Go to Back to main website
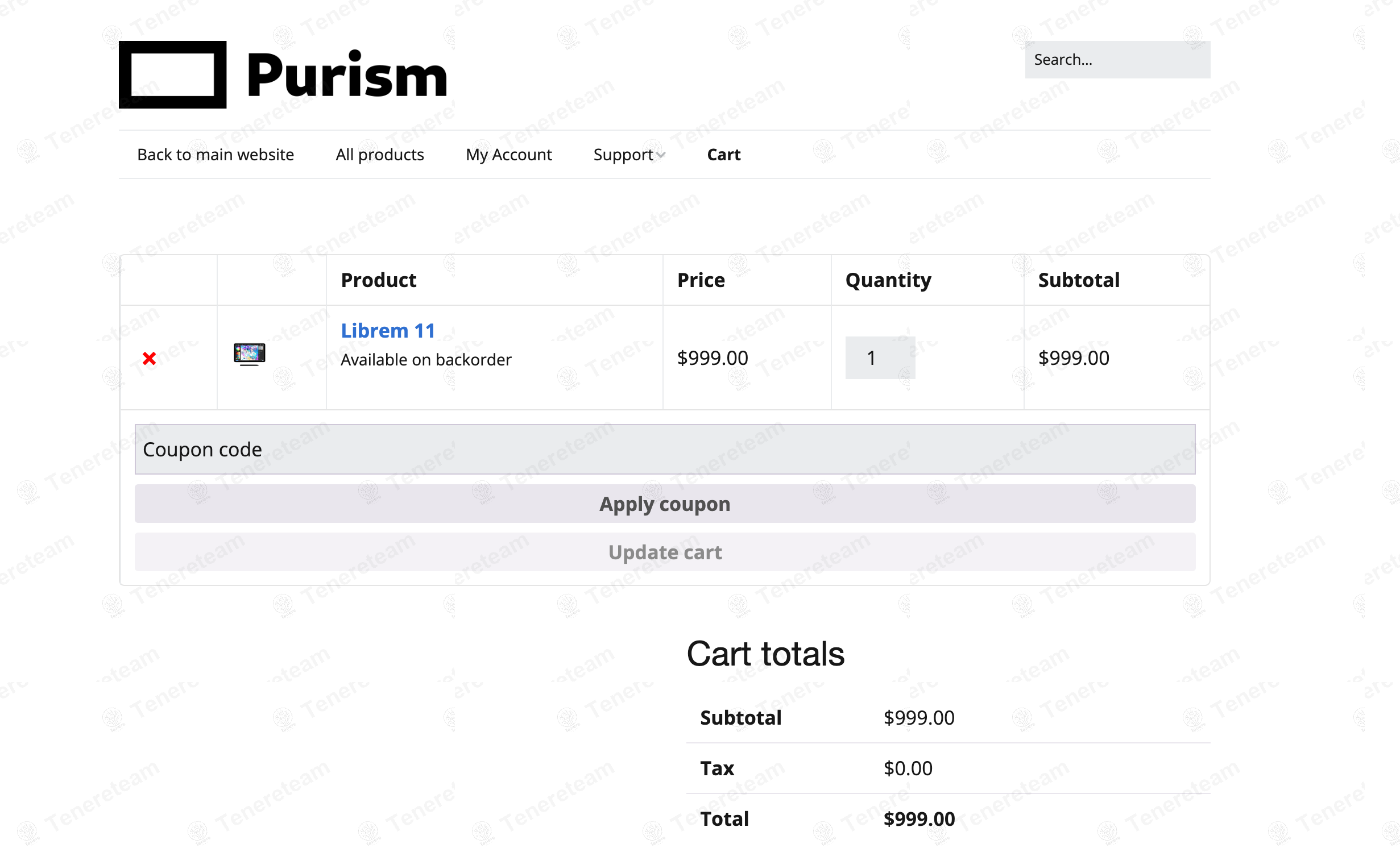Viewport: 1400px width, 848px height. tap(216, 155)
